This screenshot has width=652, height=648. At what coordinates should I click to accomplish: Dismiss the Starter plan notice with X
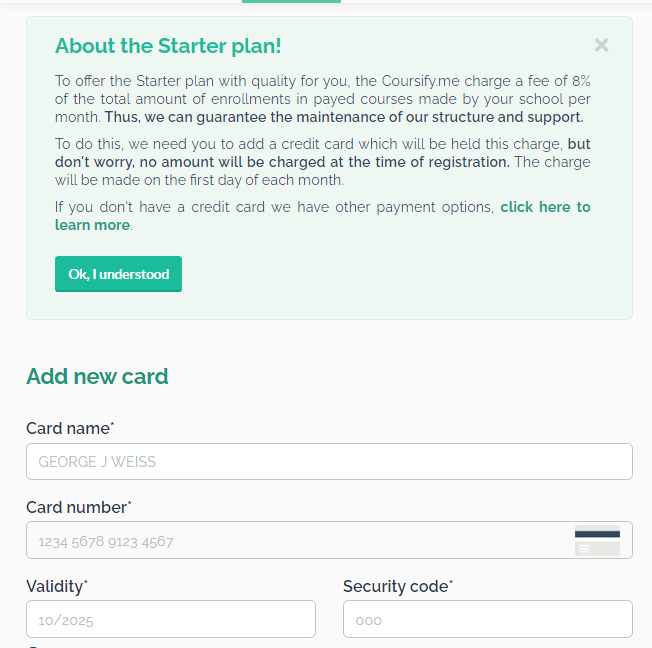tap(601, 45)
